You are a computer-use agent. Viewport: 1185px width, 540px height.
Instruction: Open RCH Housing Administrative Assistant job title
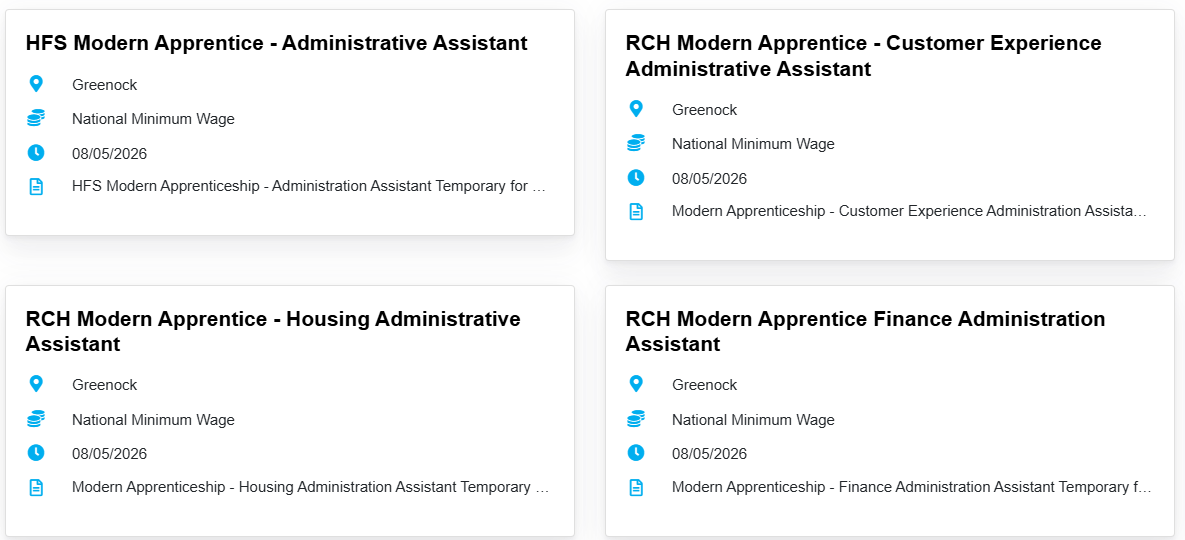click(x=273, y=331)
